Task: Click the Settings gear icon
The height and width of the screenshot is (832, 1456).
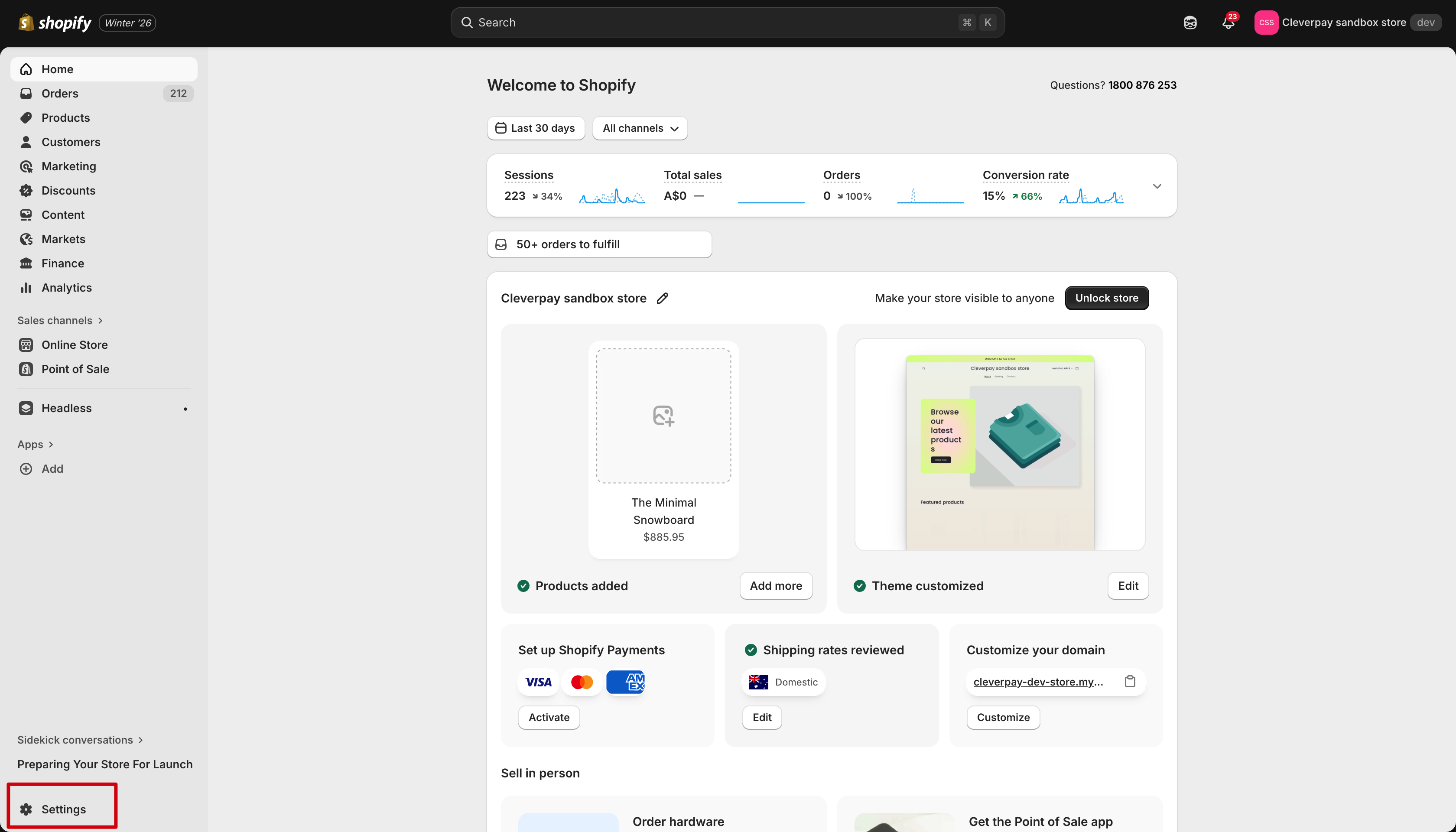Action: click(x=26, y=809)
